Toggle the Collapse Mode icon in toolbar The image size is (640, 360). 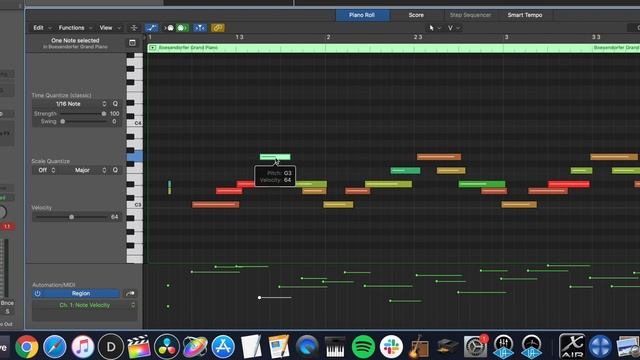(134, 28)
